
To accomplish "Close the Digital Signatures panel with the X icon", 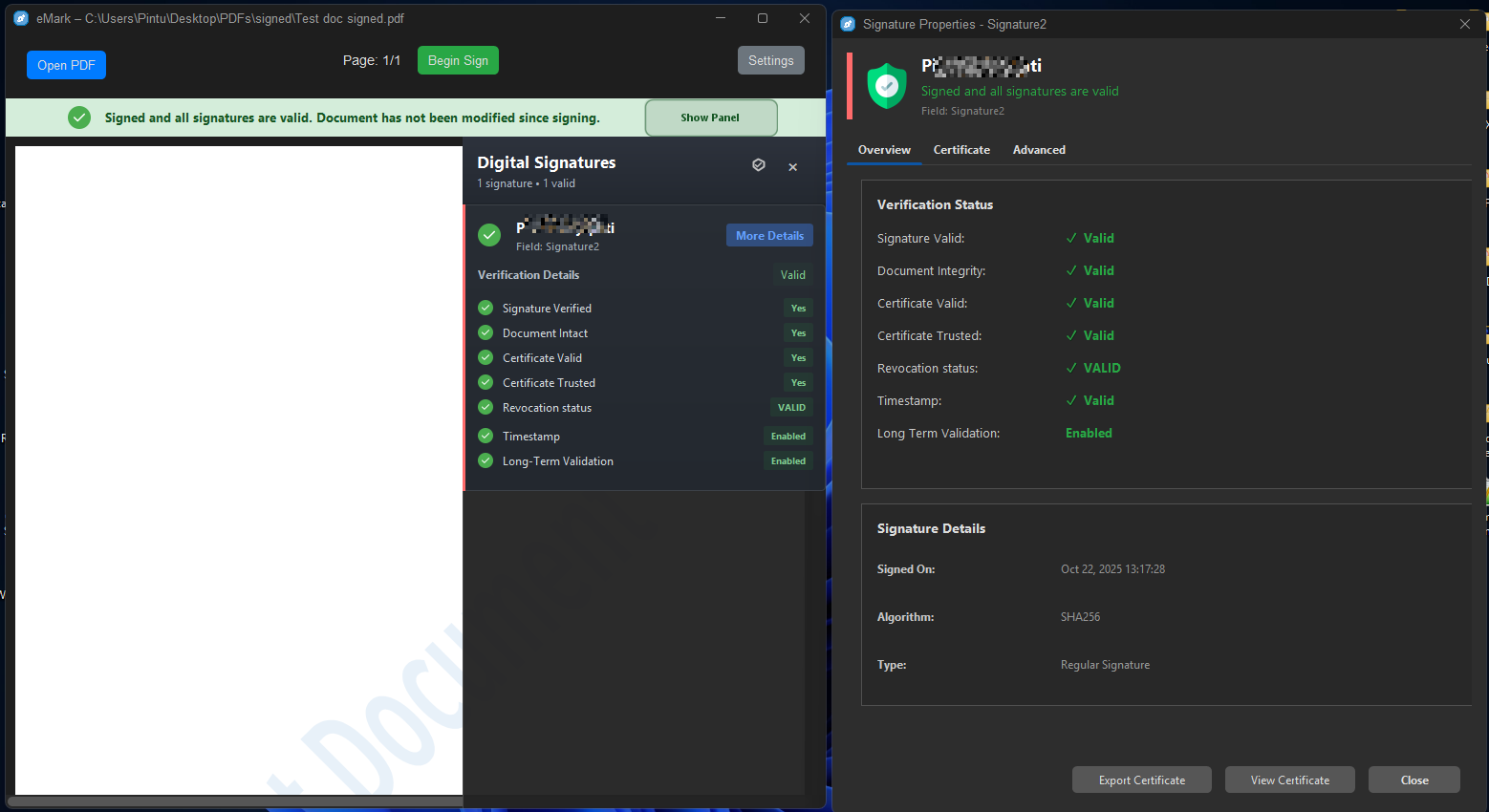I will coord(792,167).
